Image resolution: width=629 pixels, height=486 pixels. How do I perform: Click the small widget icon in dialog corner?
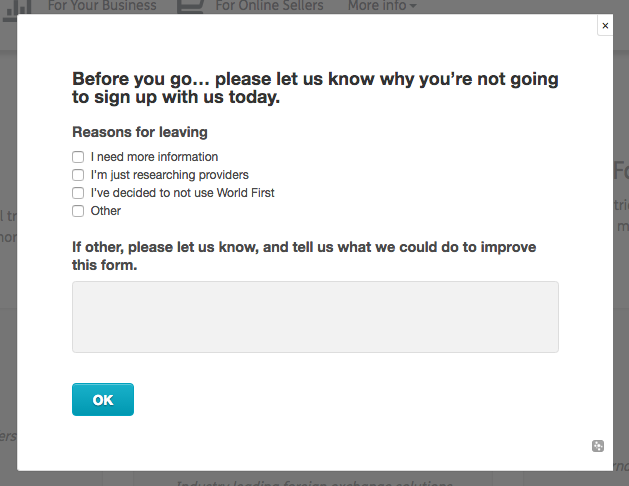pos(598,446)
